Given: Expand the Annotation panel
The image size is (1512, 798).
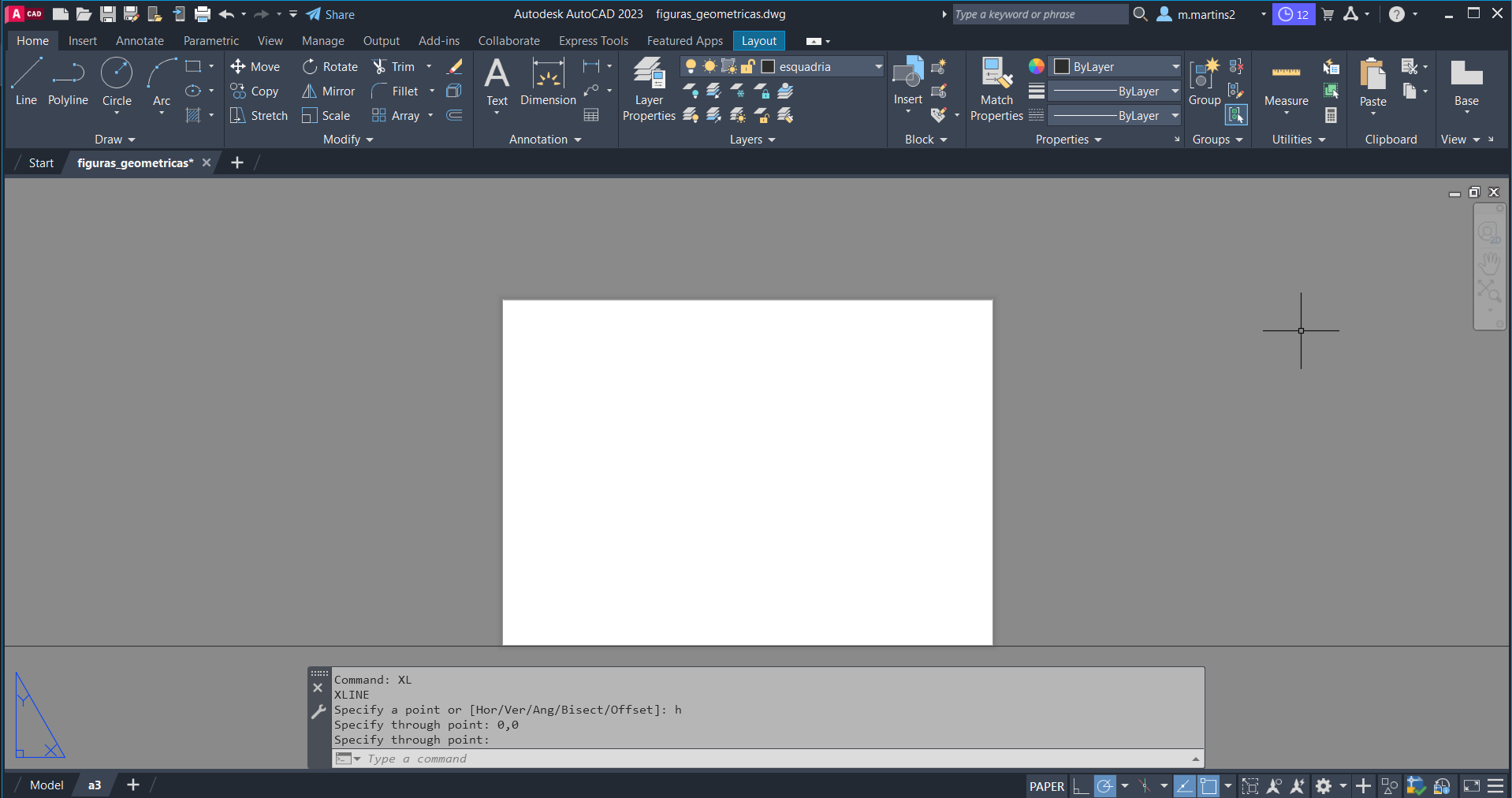Looking at the screenshot, I should pyautogui.click(x=546, y=140).
